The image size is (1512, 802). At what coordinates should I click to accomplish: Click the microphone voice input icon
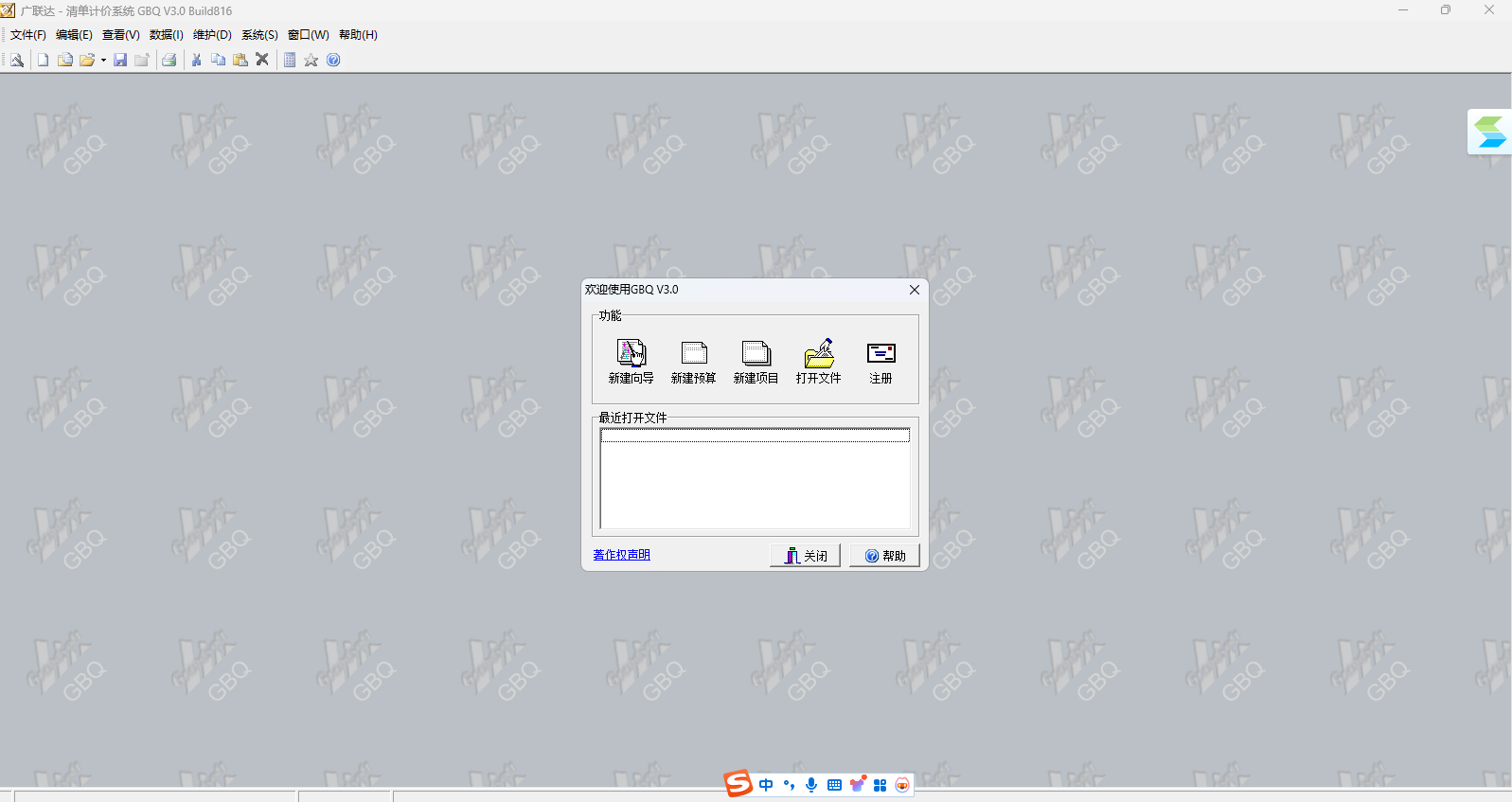point(811,785)
